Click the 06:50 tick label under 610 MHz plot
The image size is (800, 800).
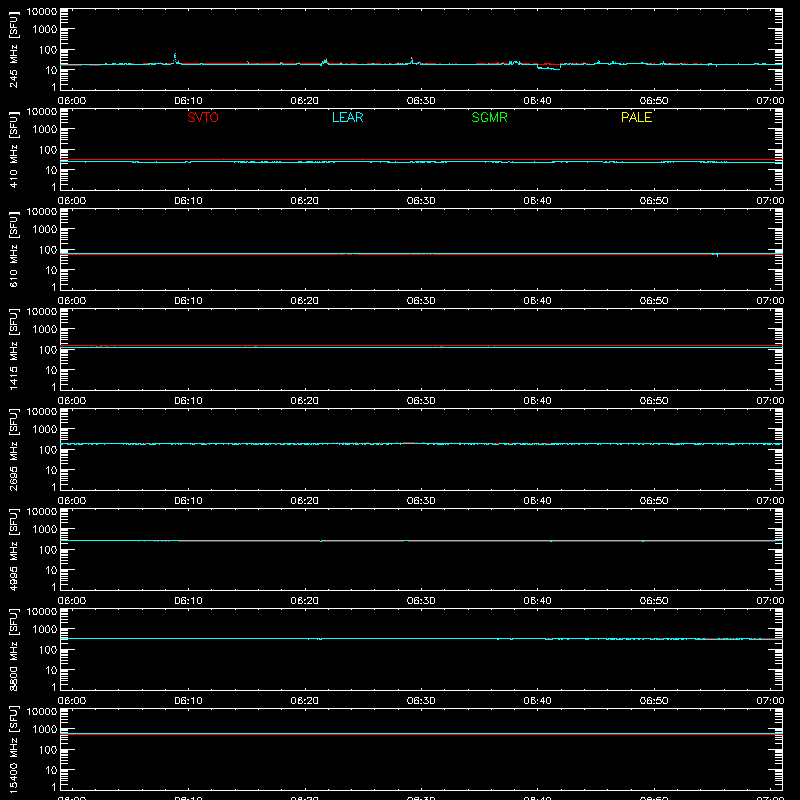click(x=654, y=301)
